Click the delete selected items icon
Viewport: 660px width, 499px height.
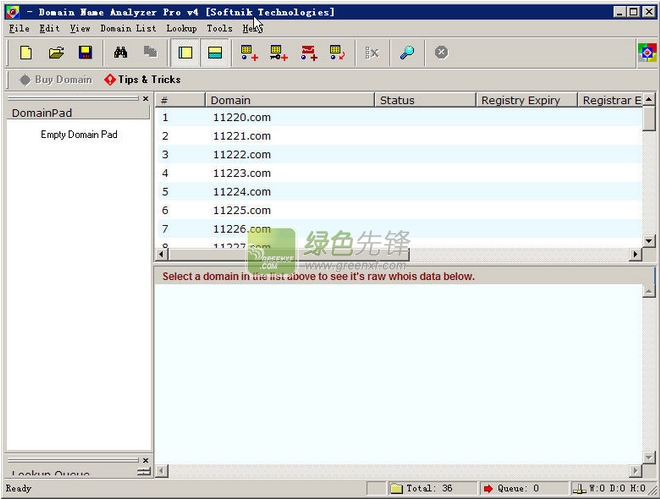372,53
